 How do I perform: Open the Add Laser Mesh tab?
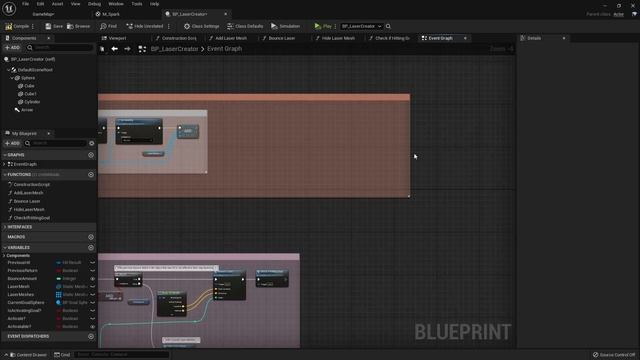[x=228, y=38]
